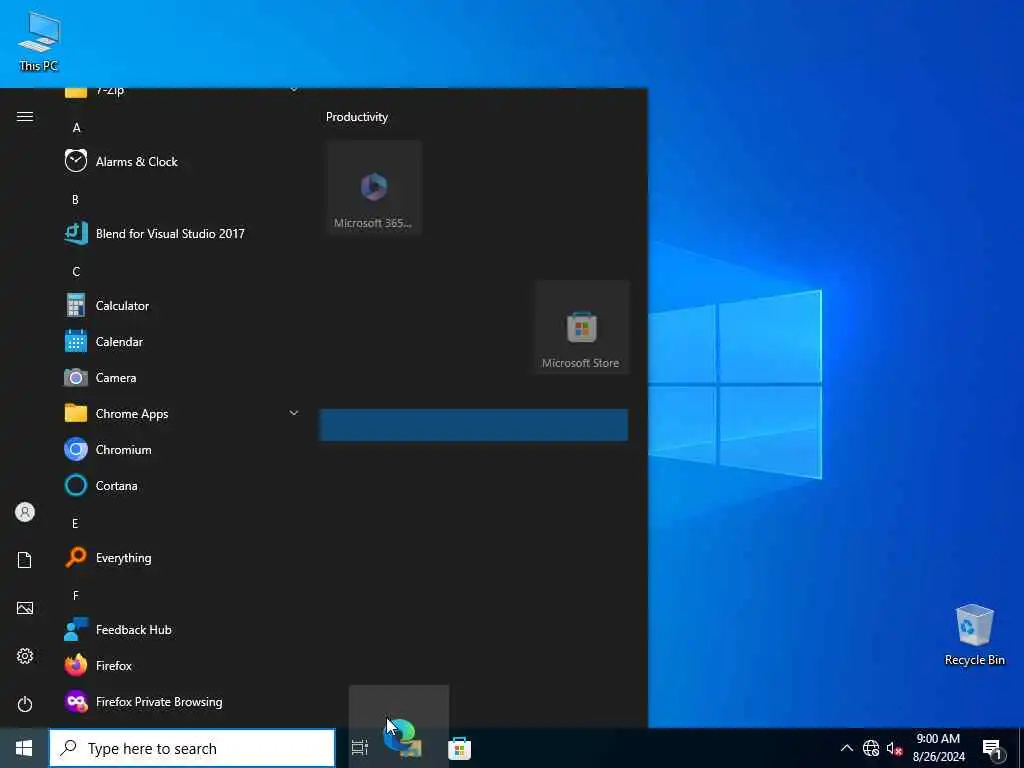Image resolution: width=1024 pixels, height=768 pixels.
Task: Click the Power button icon
Action: (x=25, y=704)
